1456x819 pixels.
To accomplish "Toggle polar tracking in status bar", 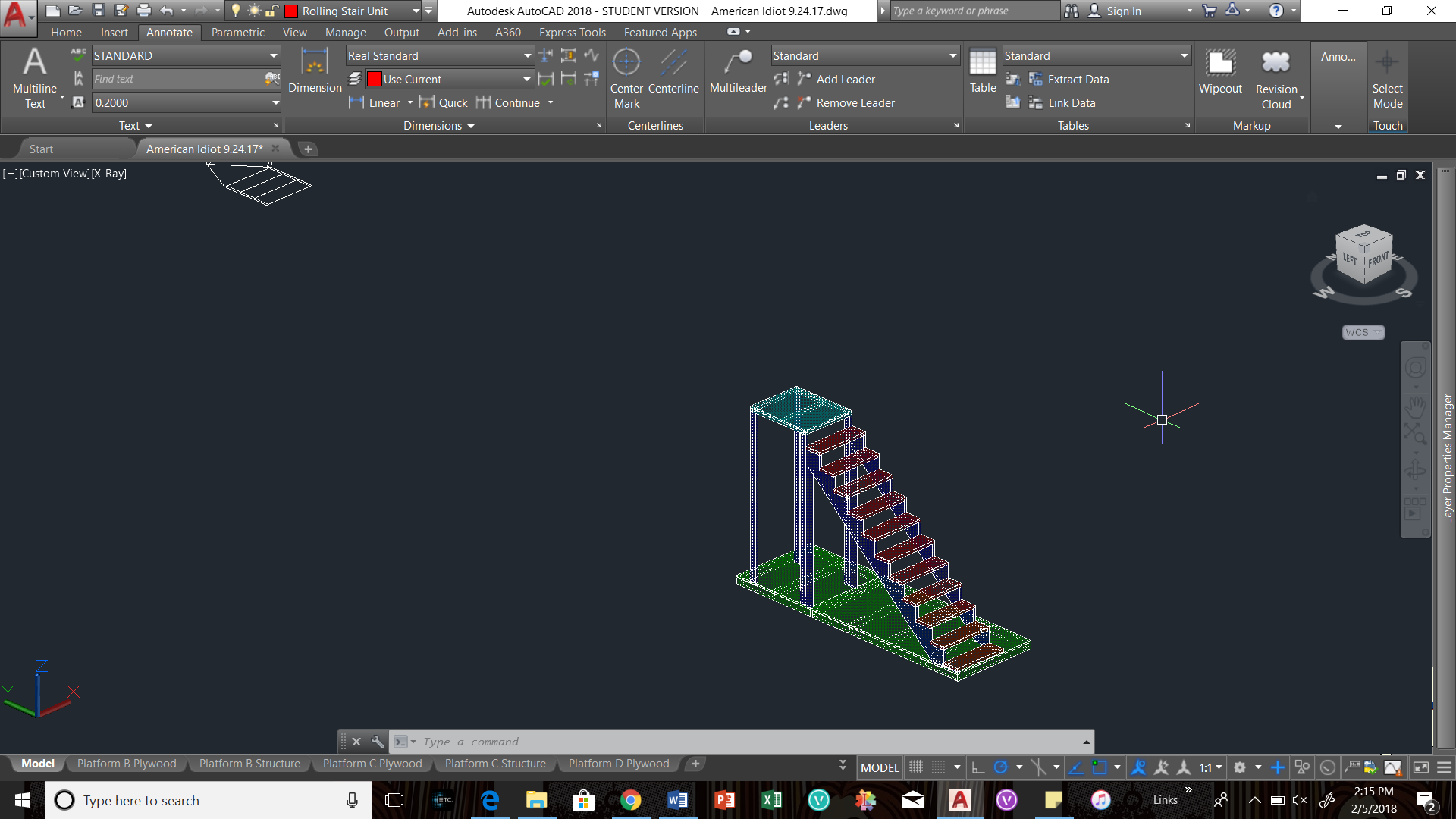I will click(1001, 767).
